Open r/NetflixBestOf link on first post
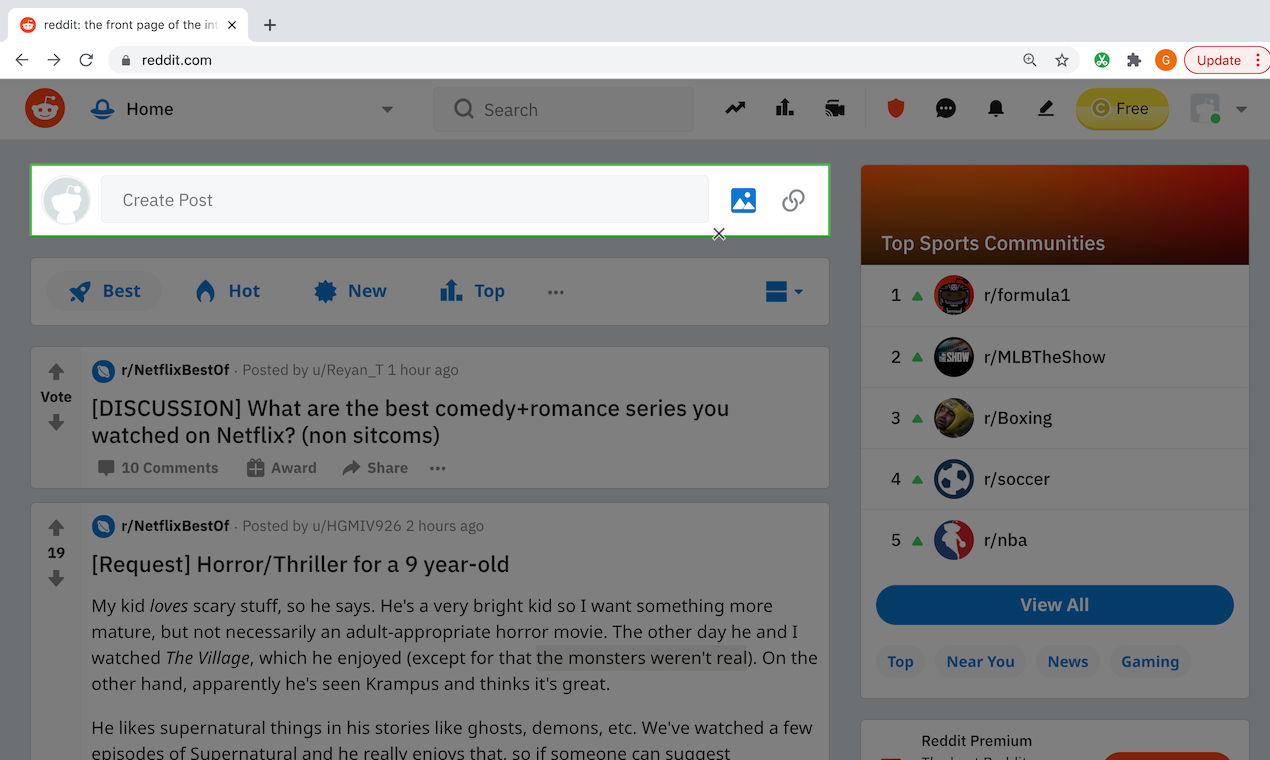The height and width of the screenshot is (760, 1270). tap(175, 370)
